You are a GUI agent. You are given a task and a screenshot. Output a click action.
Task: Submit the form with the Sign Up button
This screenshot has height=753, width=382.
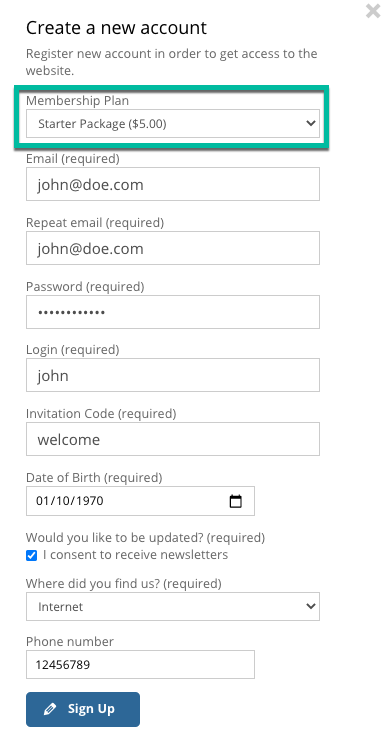click(83, 709)
